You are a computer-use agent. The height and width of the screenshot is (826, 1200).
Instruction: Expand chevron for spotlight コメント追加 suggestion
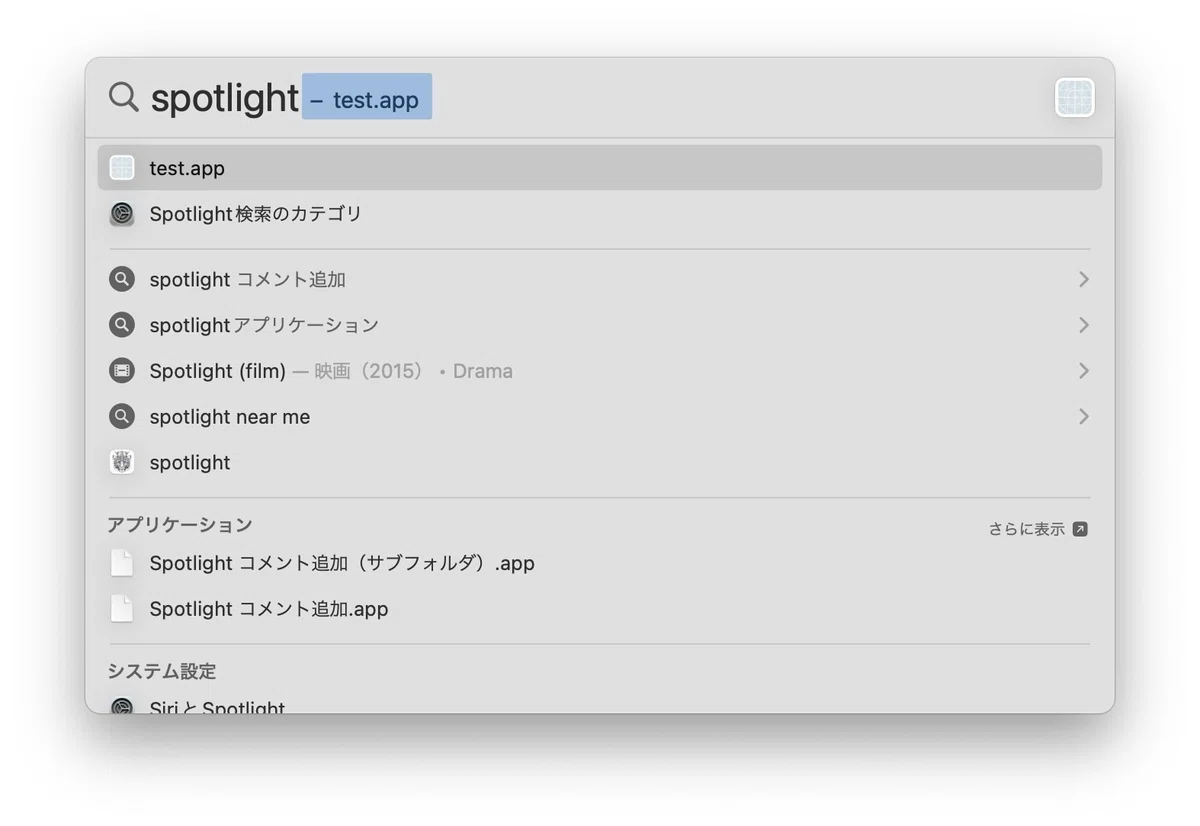coord(1083,280)
